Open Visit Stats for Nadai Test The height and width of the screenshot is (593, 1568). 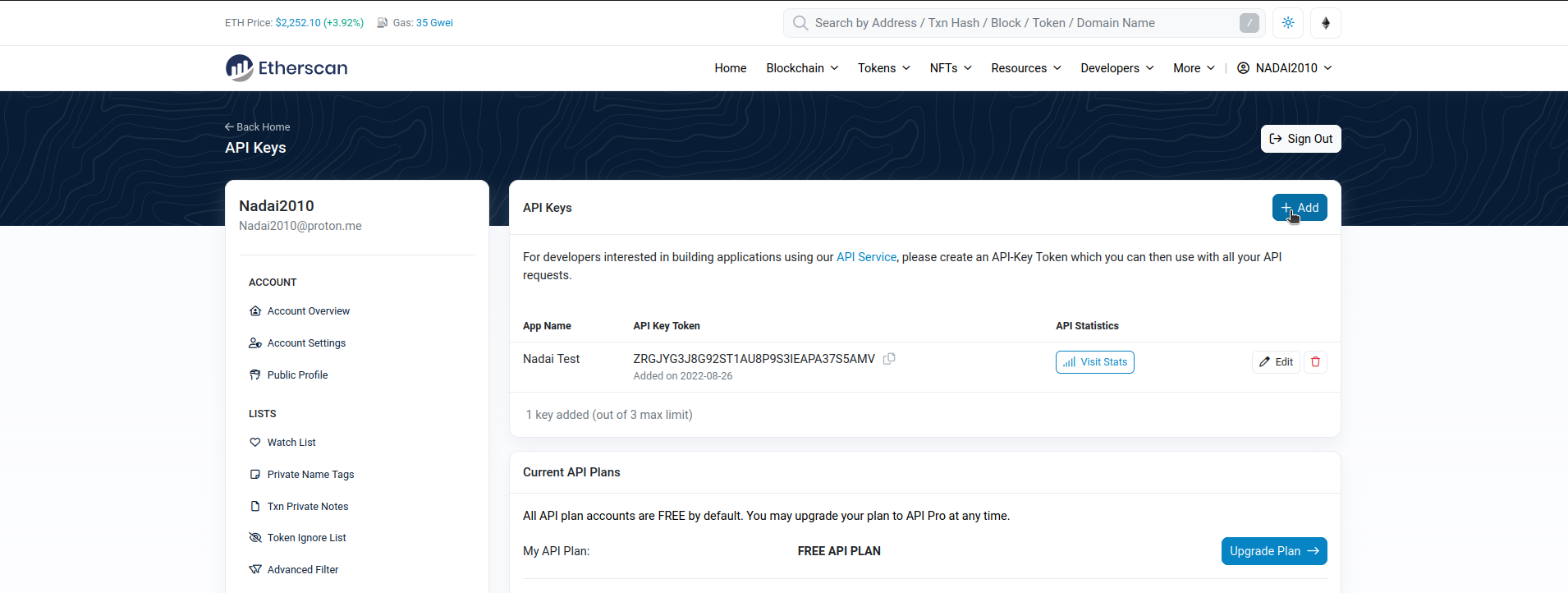(1095, 362)
